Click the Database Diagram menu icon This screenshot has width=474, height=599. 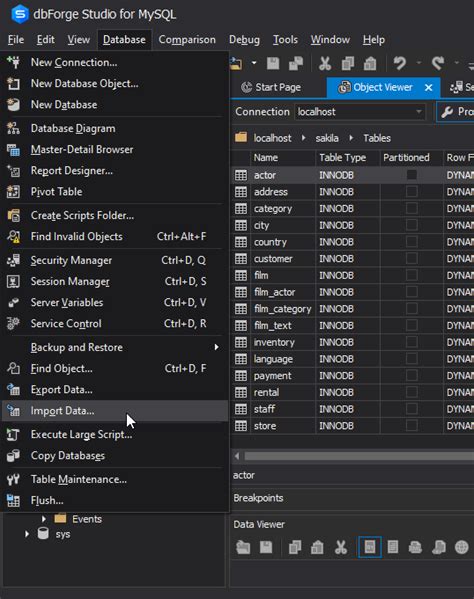(13, 128)
